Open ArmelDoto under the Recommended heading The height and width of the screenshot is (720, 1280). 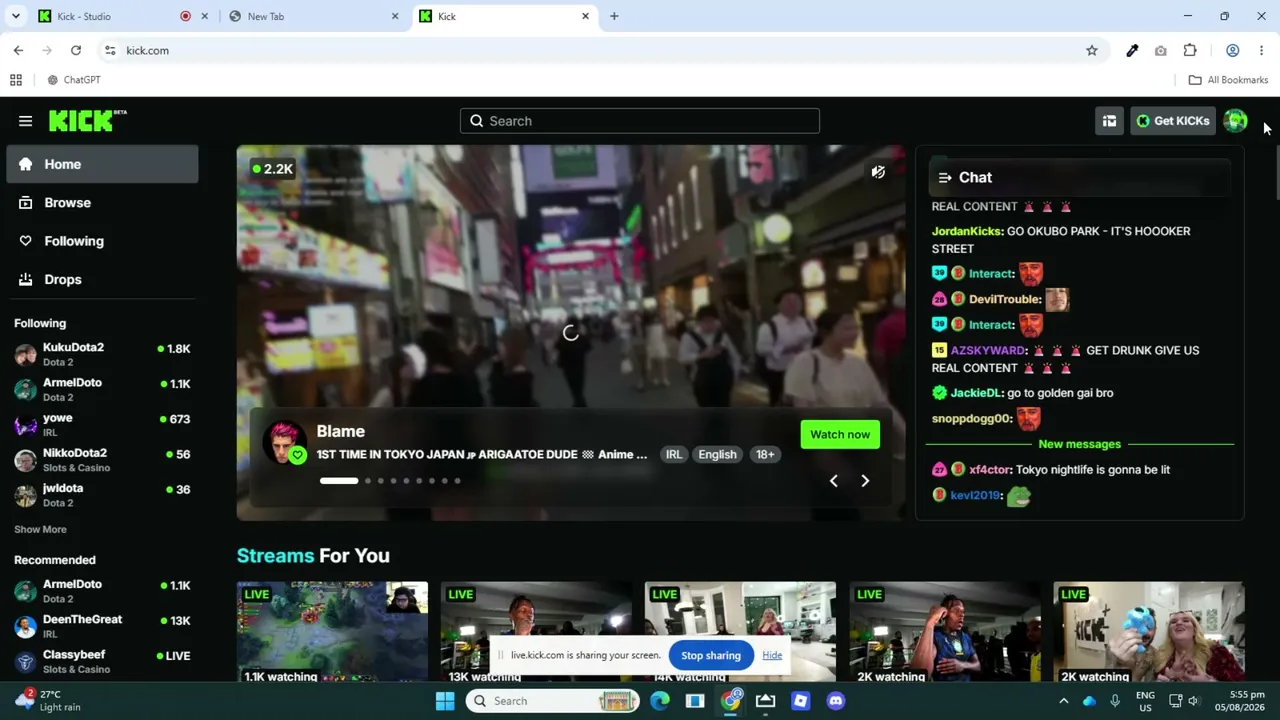pyautogui.click(x=102, y=591)
